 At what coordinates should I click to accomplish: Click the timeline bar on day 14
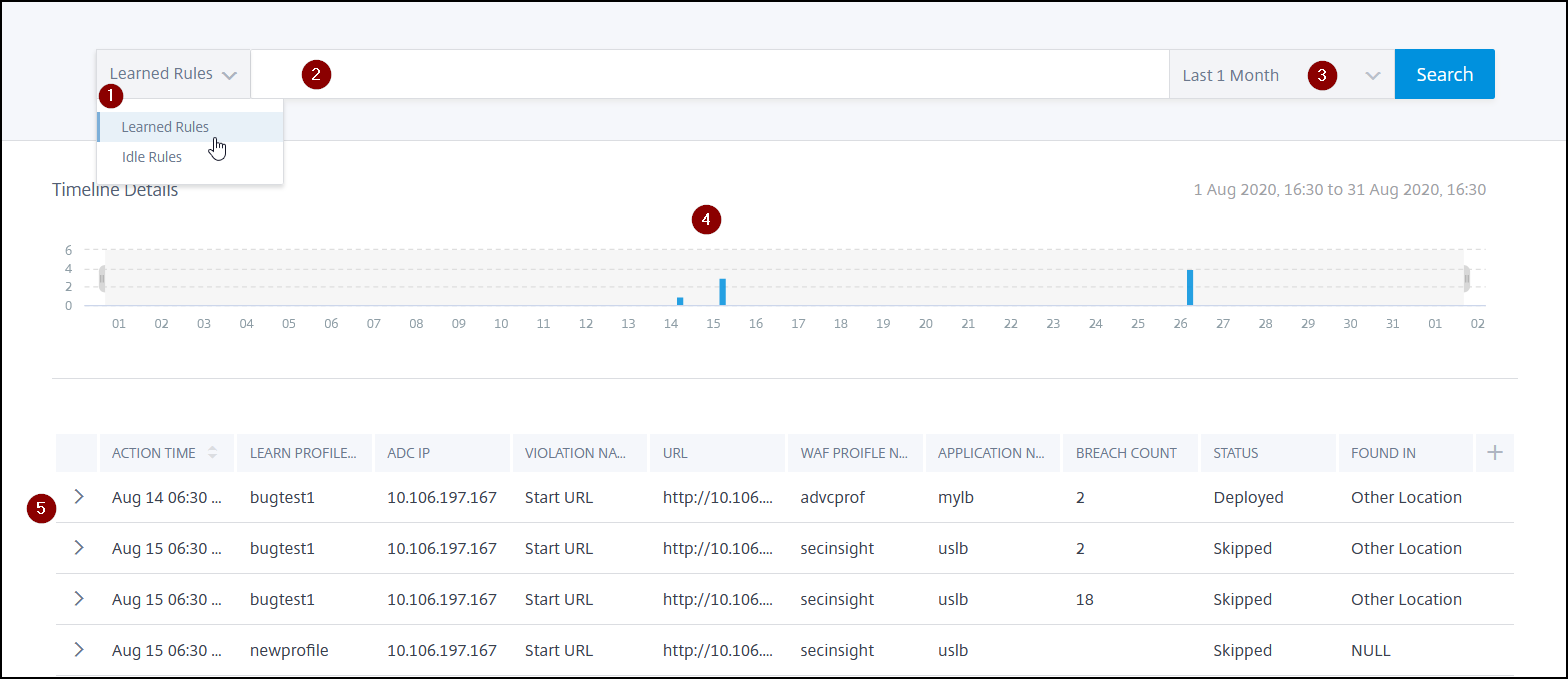pyautogui.click(x=680, y=301)
